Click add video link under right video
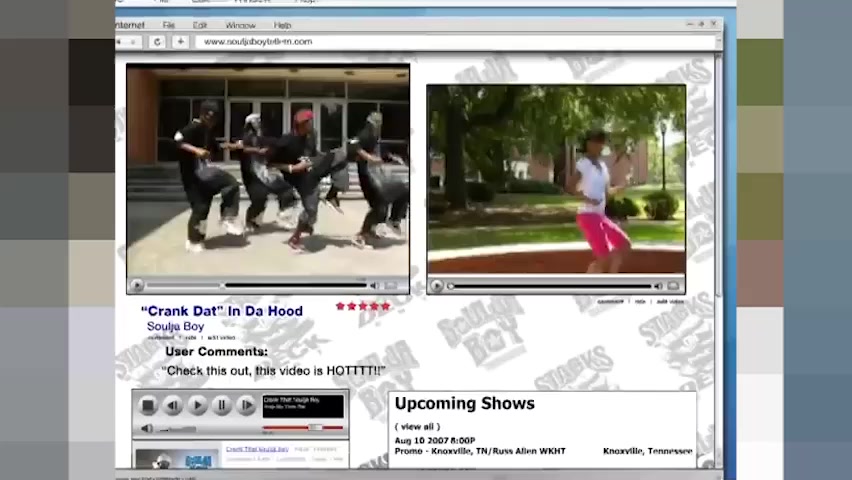The image size is (852, 480). coord(670,302)
